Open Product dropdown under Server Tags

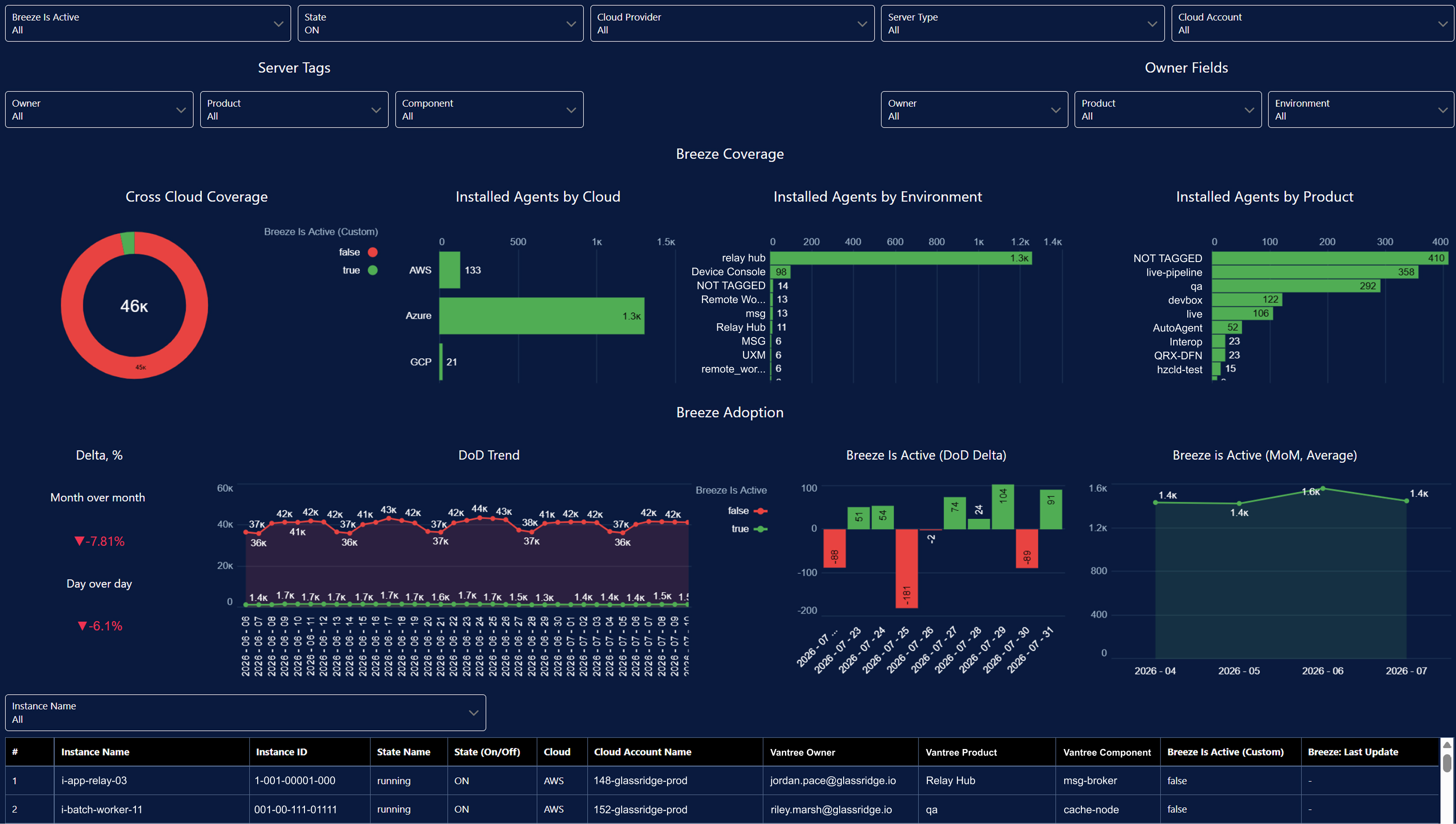pos(294,109)
